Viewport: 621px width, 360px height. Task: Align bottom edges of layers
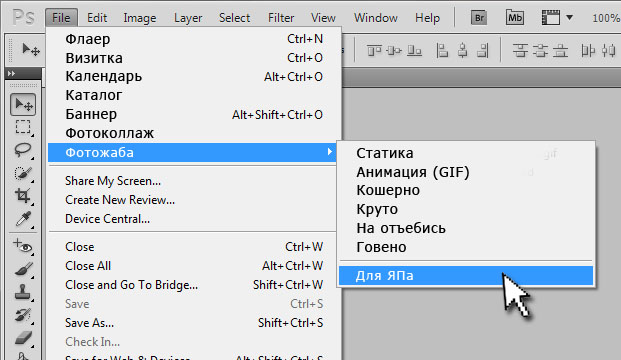click(x=415, y=51)
